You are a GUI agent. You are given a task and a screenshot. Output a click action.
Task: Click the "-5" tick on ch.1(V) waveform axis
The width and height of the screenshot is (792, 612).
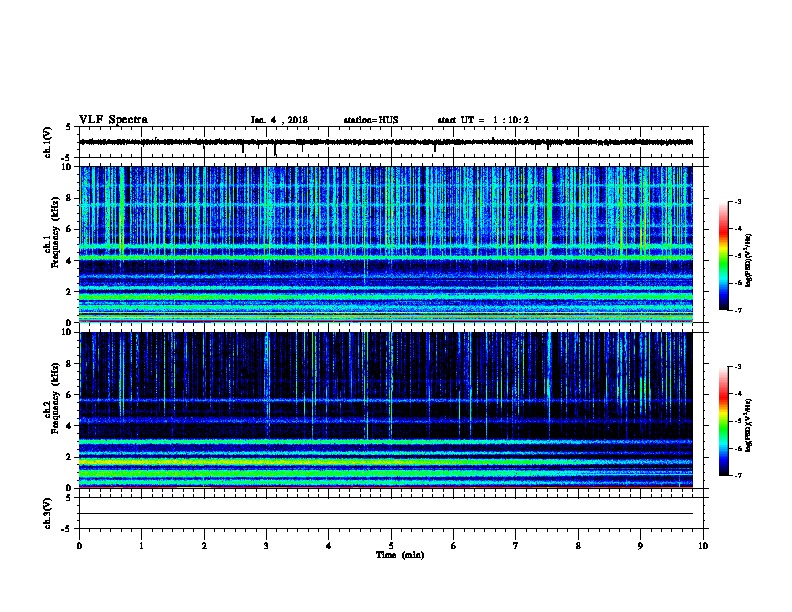tap(66, 158)
